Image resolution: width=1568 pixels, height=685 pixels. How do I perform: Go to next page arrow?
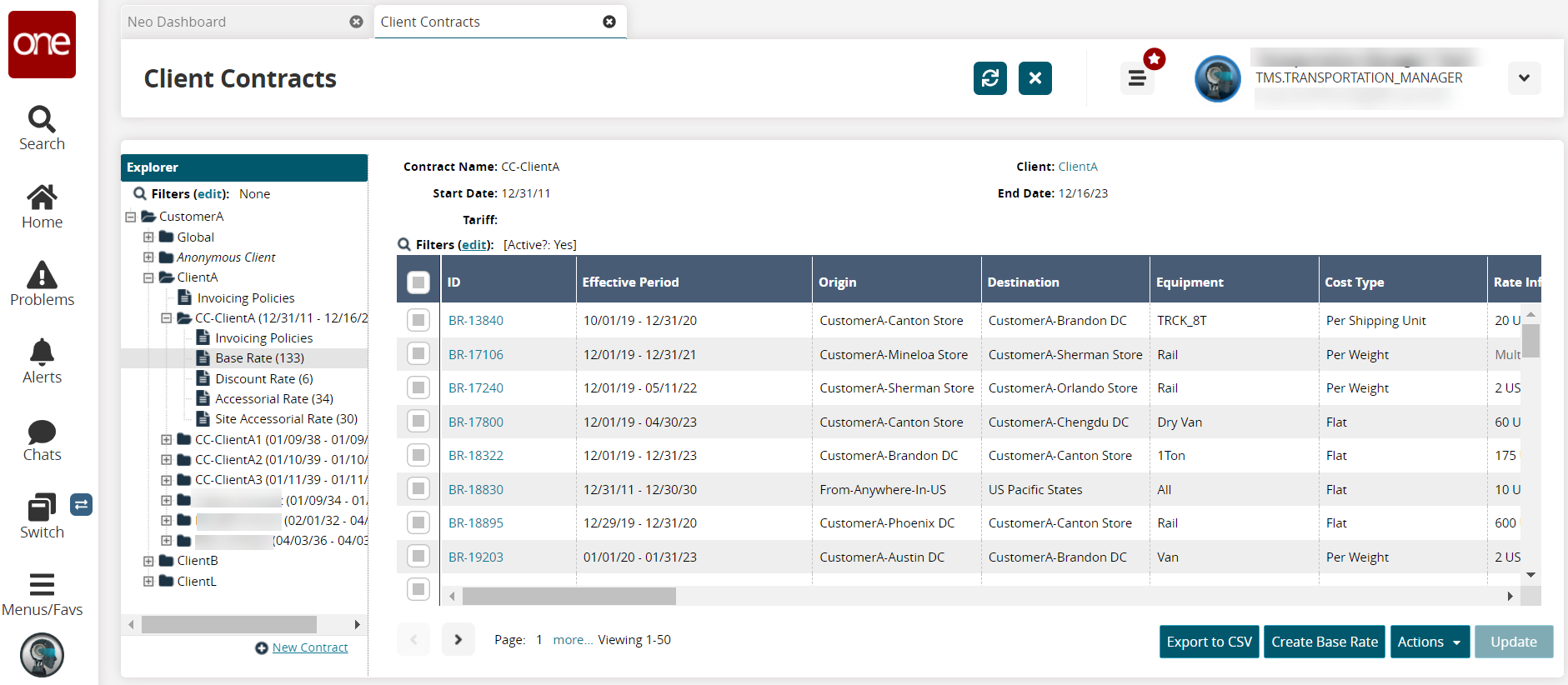(458, 640)
